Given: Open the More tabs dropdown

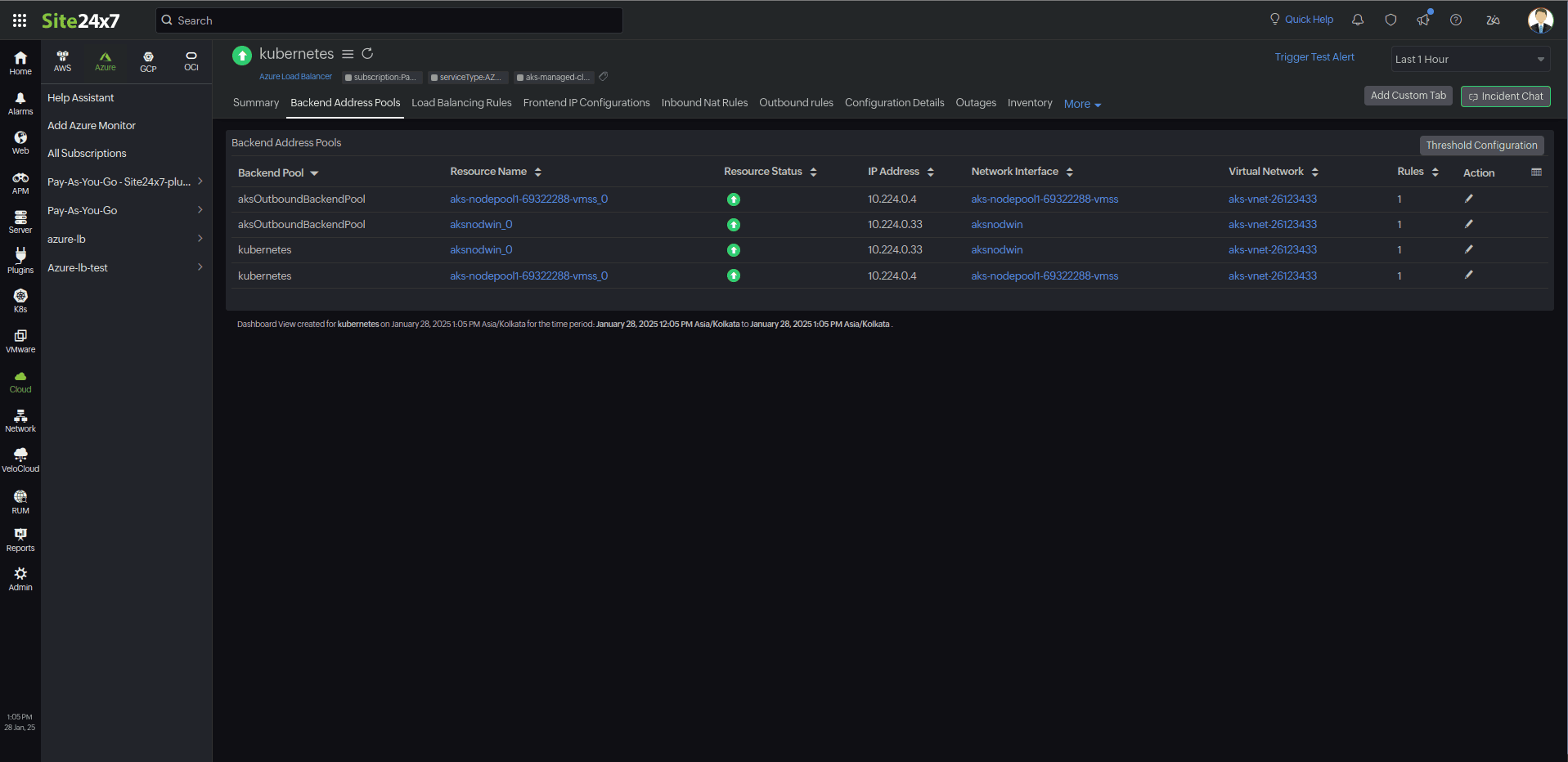Looking at the screenshot, I should [1081, 104].
